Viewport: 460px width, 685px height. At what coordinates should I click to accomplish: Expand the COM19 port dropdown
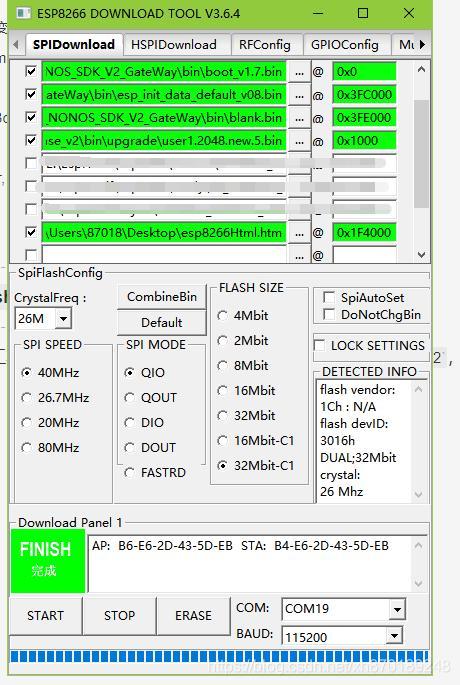(397, 609)
